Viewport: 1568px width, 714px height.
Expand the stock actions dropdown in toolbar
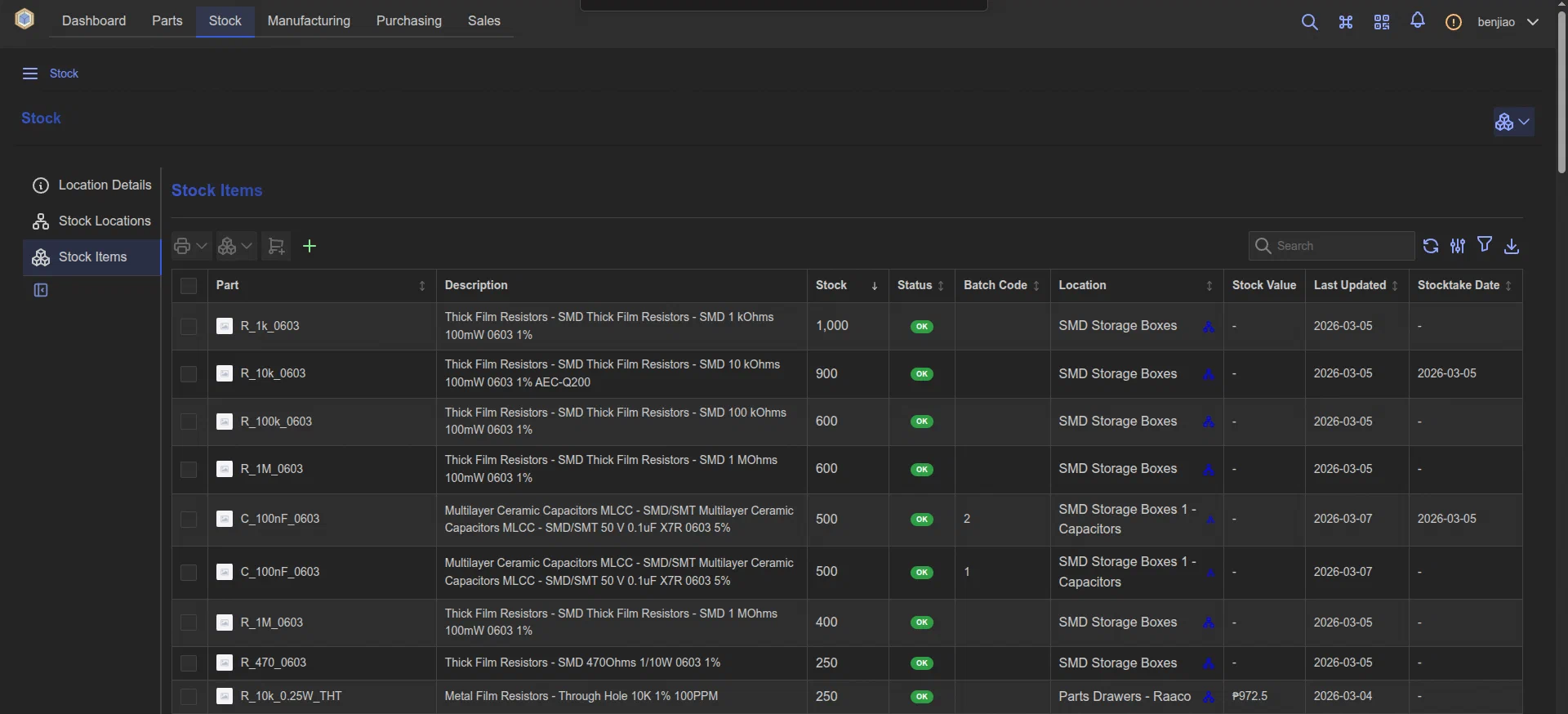236,246
